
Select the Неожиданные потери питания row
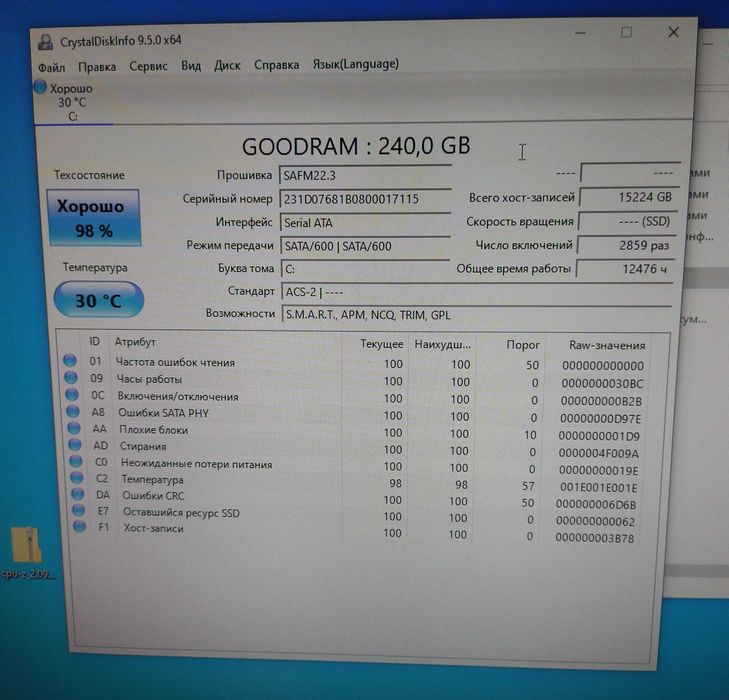[356, 465]
